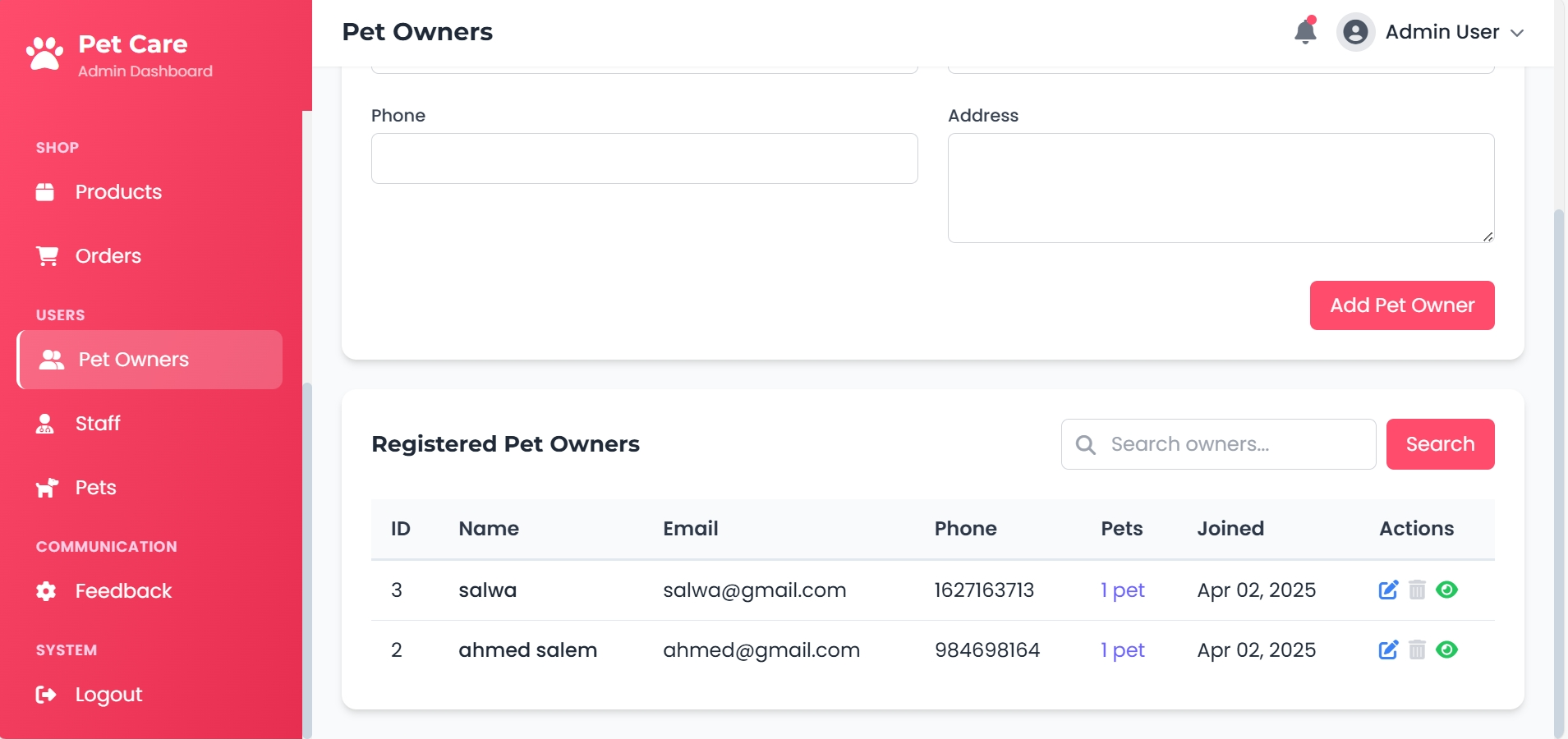Go to Orders in the sidebar
The height and width of the screenshot is (739, 1568).
pyautogui.click(x=108, y=256)
